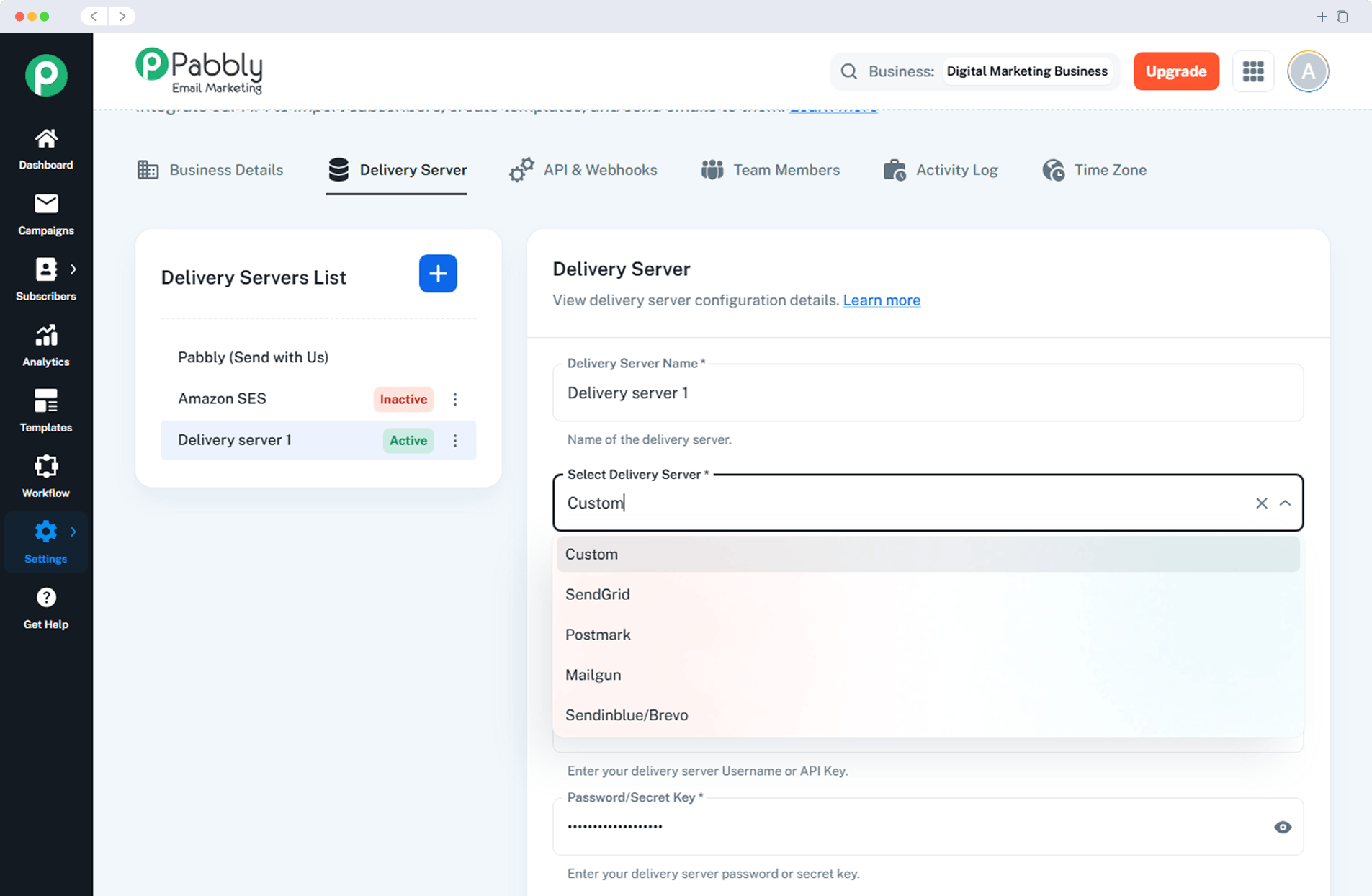Screen dimensions: 1372x896
Task: Open Learn more link under Delivery Server
Action: click(881, 300)
